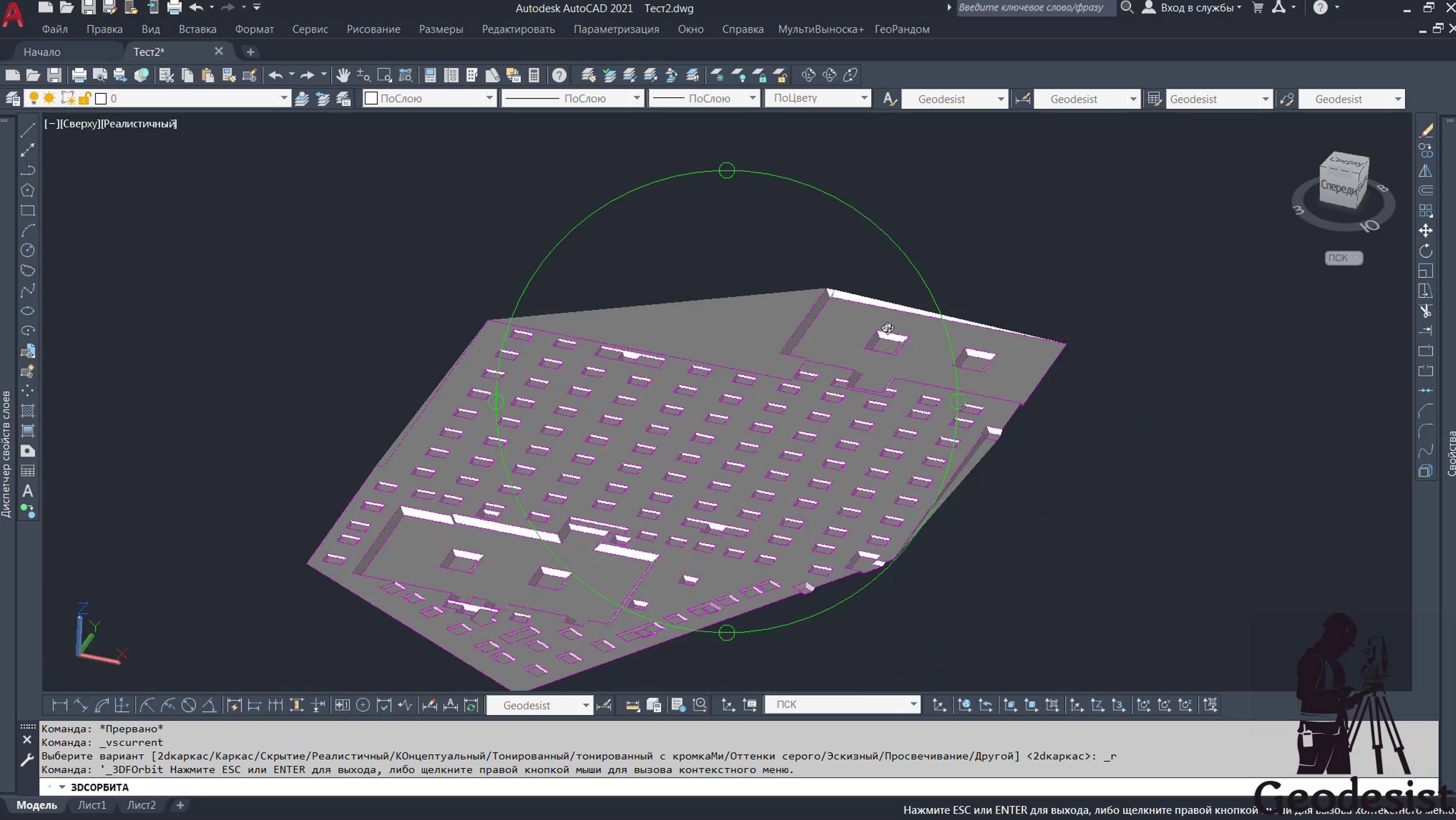
Task: Click the Реалистичный visual style label
Action: (139, 124)
